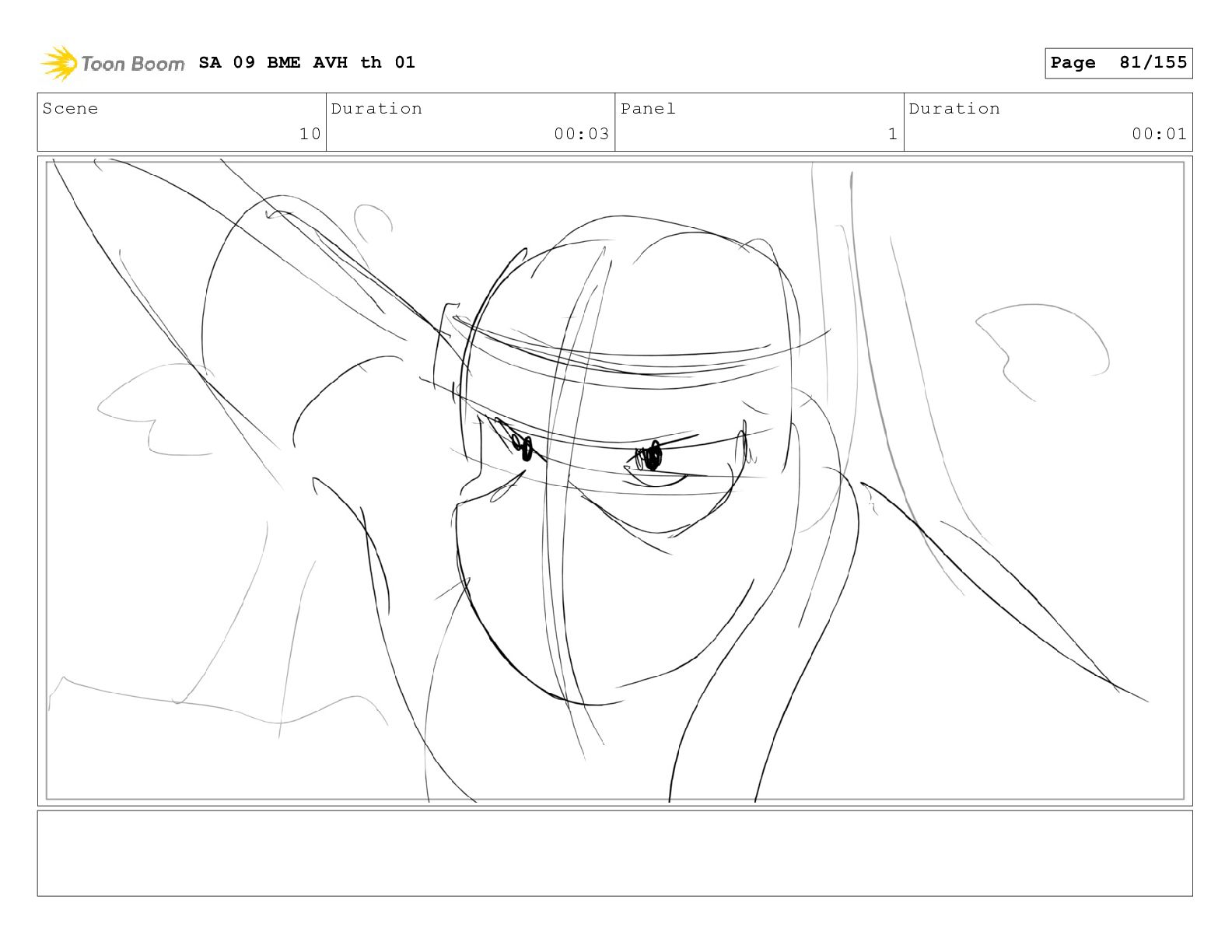
Task: Click the panel number '1'
Action: click(x=893, y=134)
